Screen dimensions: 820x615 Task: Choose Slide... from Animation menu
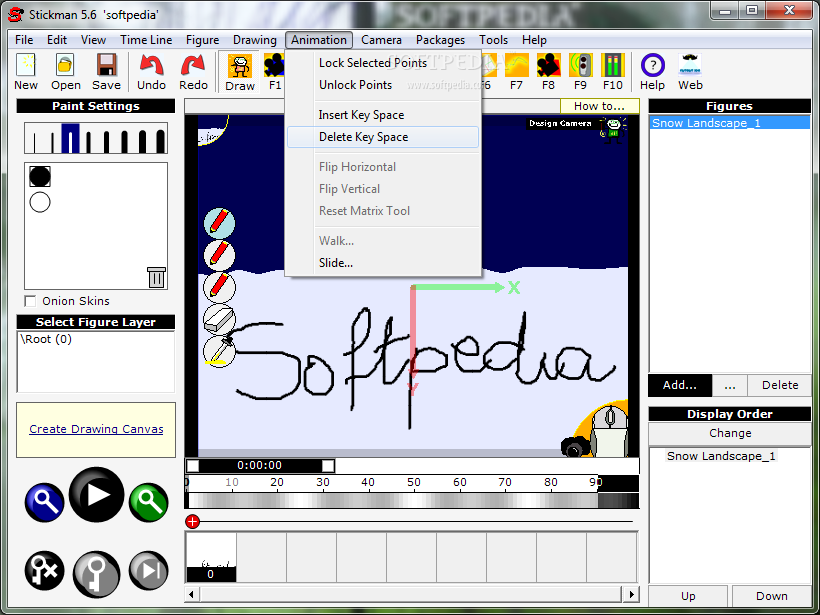[383, 263]
